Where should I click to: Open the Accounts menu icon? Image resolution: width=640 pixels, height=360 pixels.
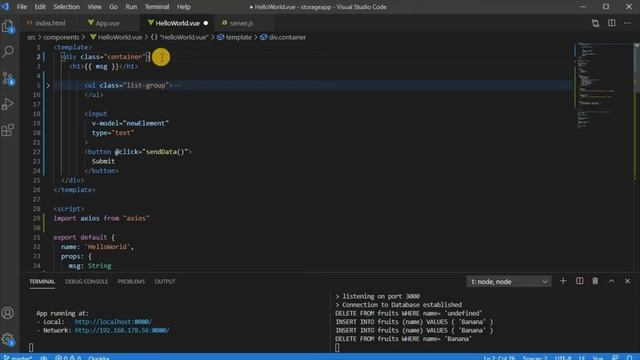8,313
